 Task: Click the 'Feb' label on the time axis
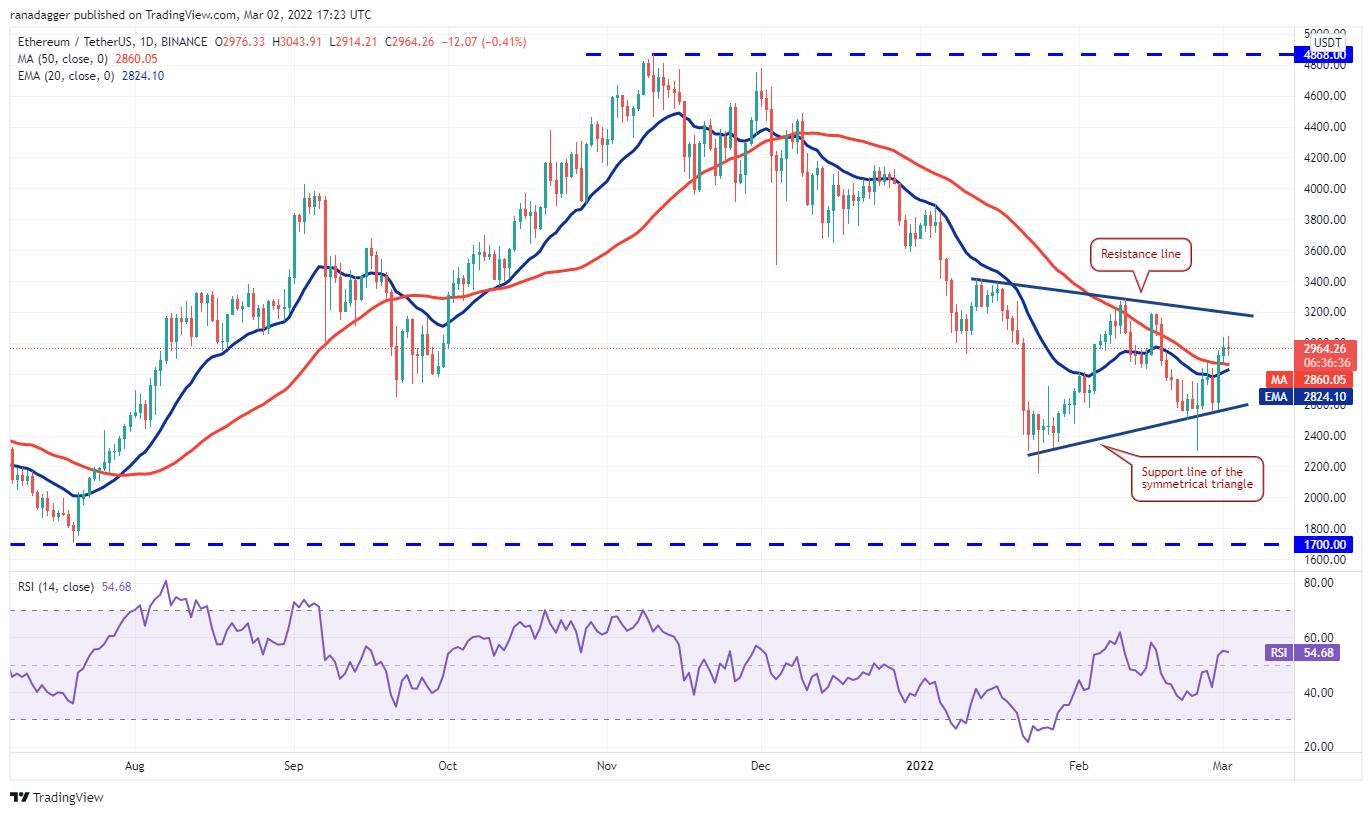tap(1078, 765)
